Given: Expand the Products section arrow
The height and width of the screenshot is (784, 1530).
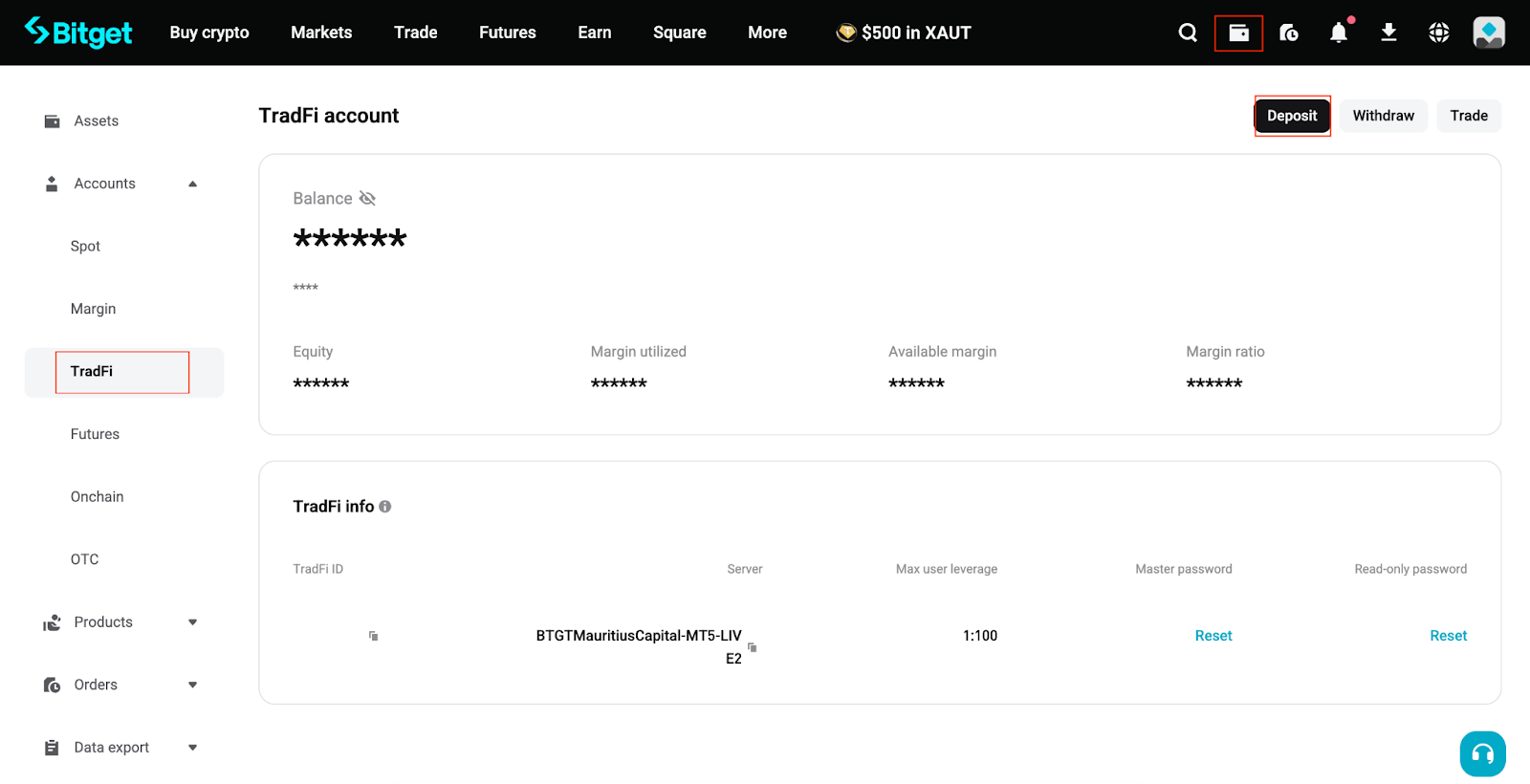Looking at the screenshot, I should (192, 622).
